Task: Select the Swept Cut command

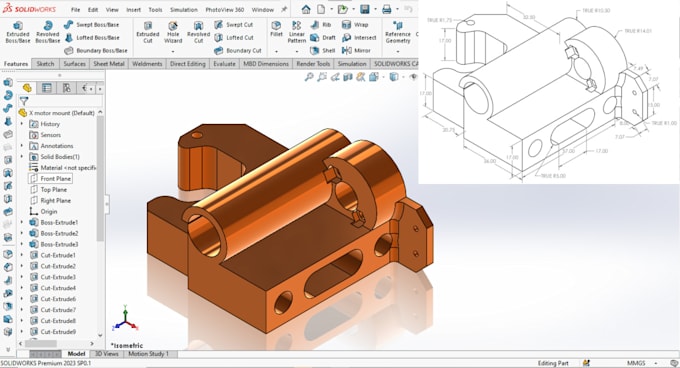Action: click(x=234, y=25)
